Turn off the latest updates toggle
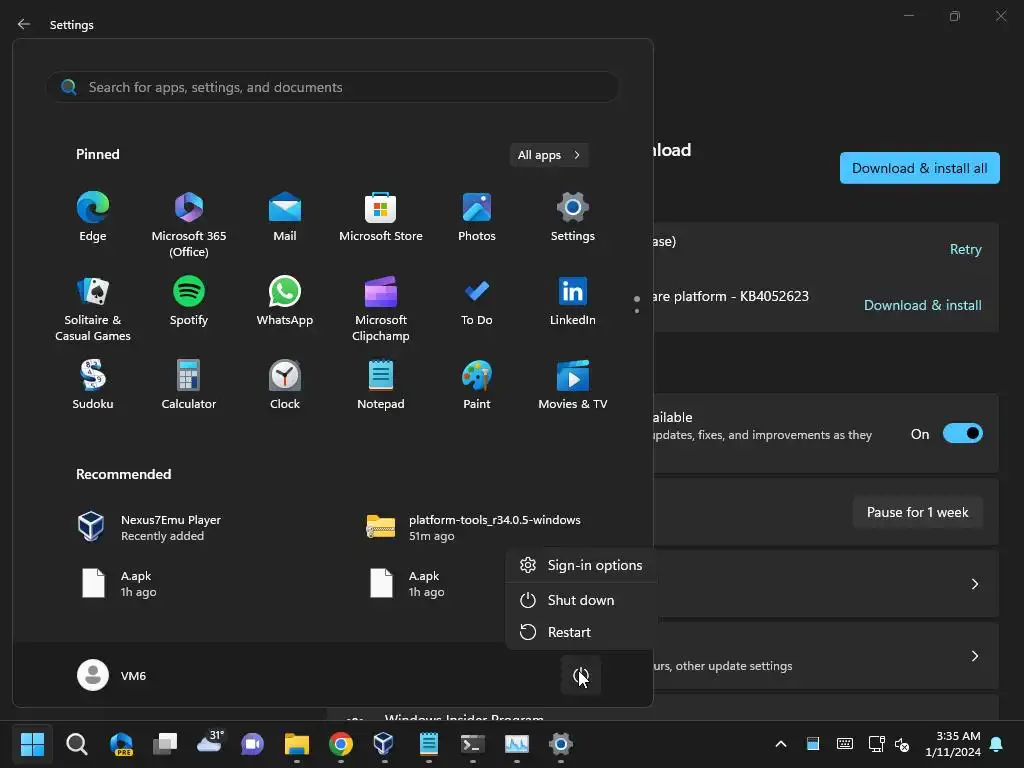 click(x=963, y=434)
